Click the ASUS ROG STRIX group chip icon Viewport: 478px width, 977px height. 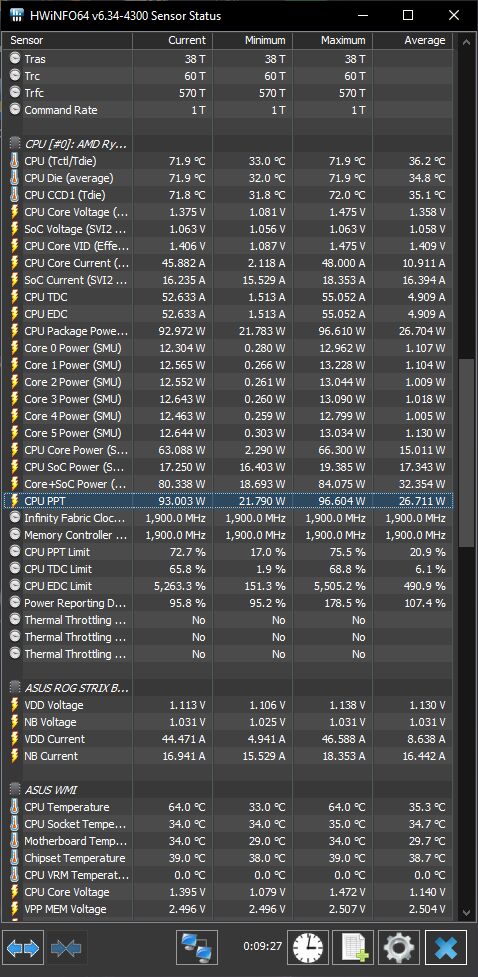click(15, 688)
